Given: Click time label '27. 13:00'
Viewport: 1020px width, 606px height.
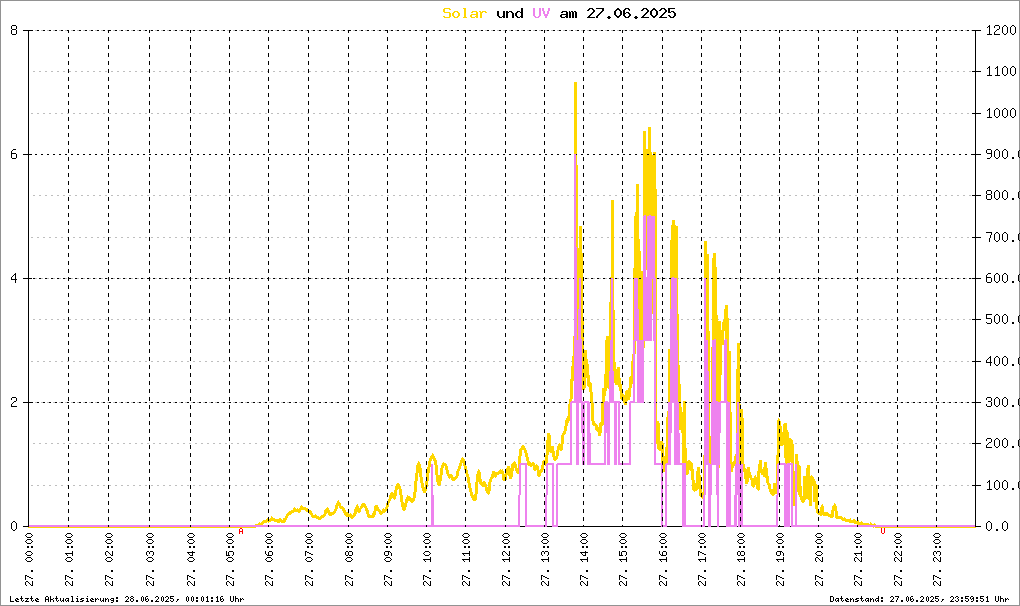Looking at the screenshot, I should click(x=545, y=559).
